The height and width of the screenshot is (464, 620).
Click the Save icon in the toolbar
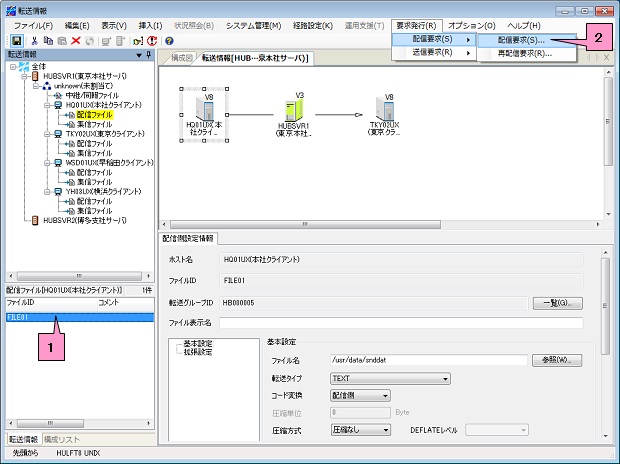[x=17, y=40]
